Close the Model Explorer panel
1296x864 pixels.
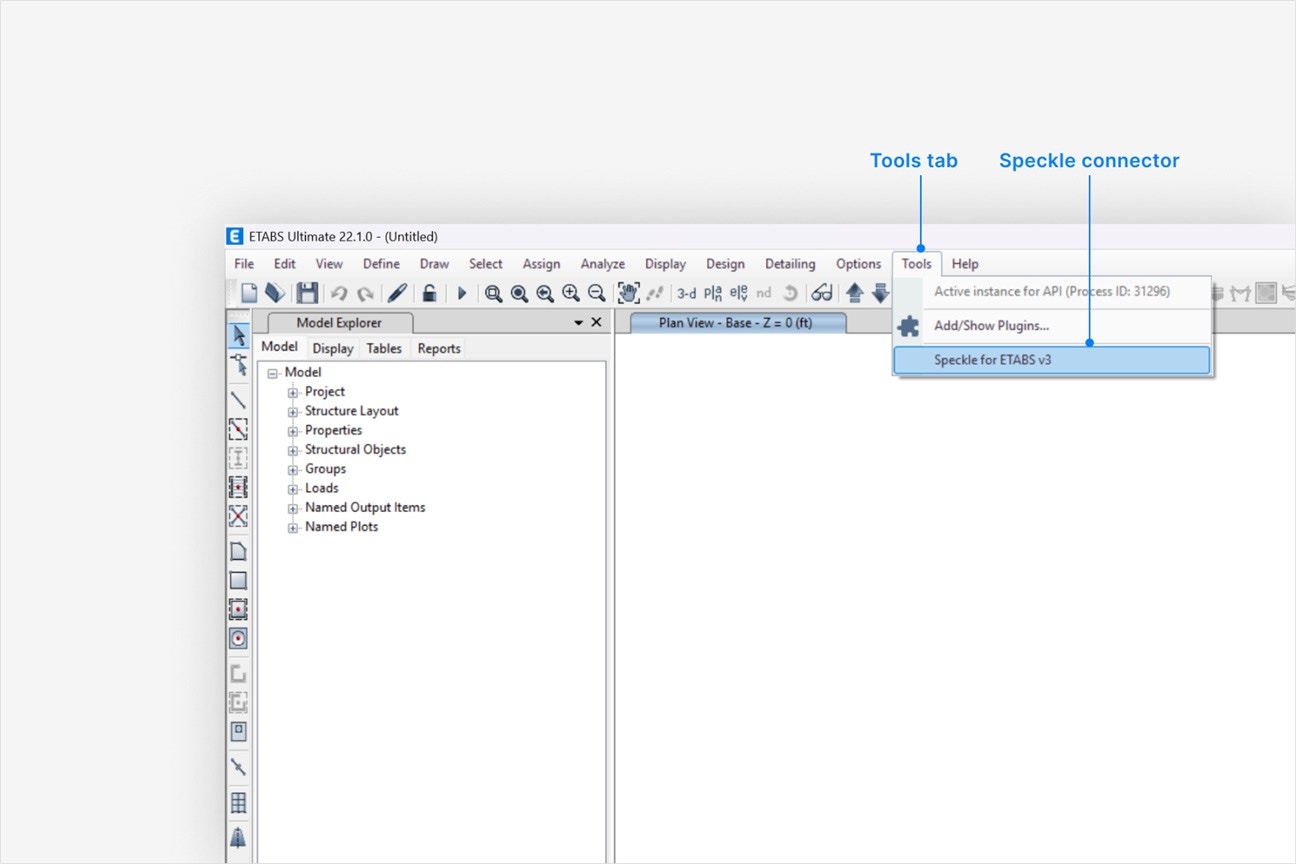click(x=597, y=322)
